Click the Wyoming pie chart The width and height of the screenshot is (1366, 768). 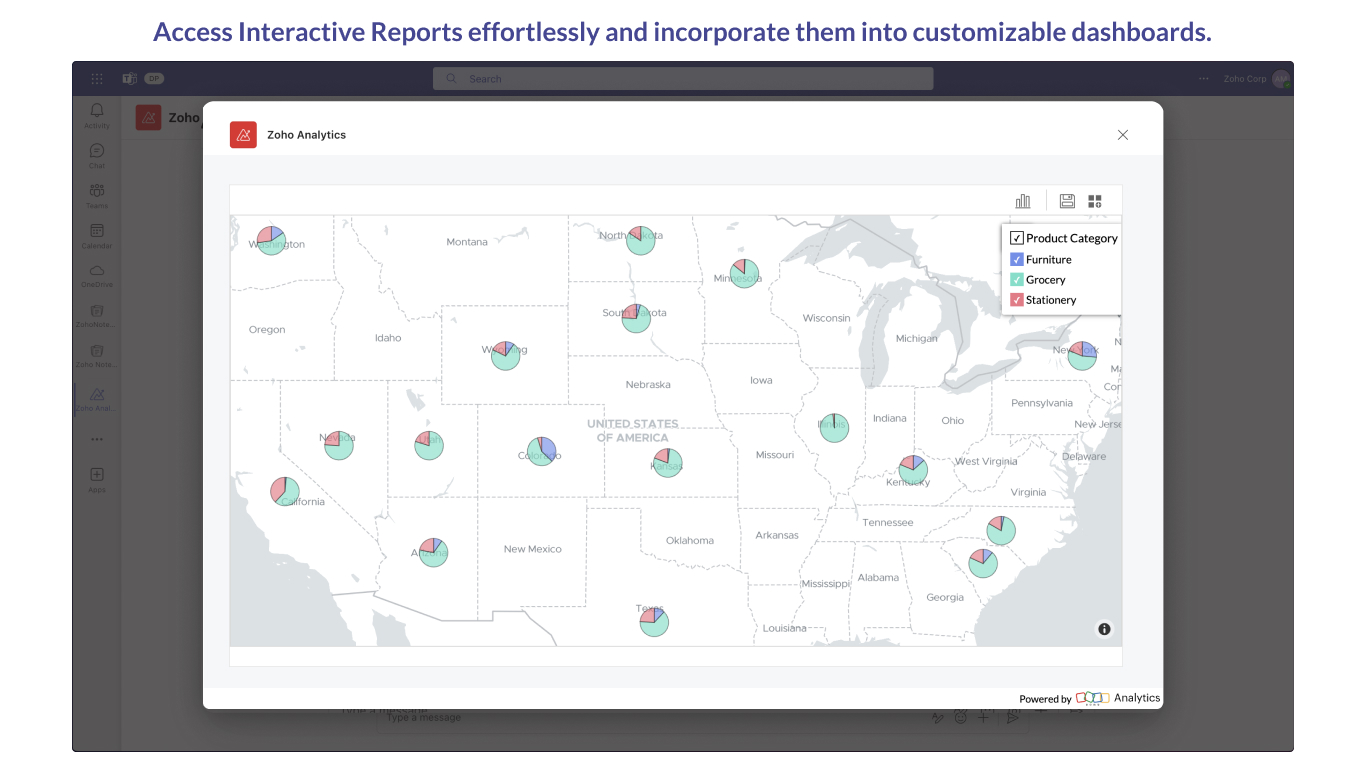[x=506, y=355]
